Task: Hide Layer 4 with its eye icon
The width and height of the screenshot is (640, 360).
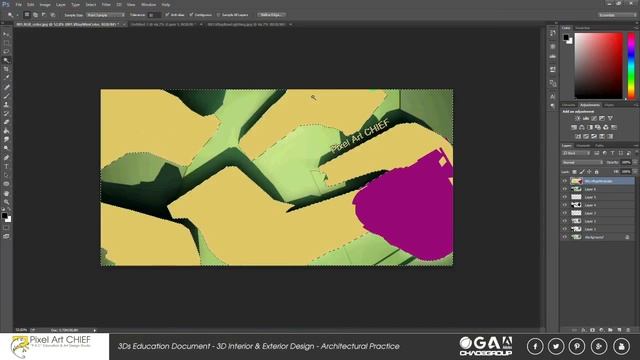Action: click(565, 205)
